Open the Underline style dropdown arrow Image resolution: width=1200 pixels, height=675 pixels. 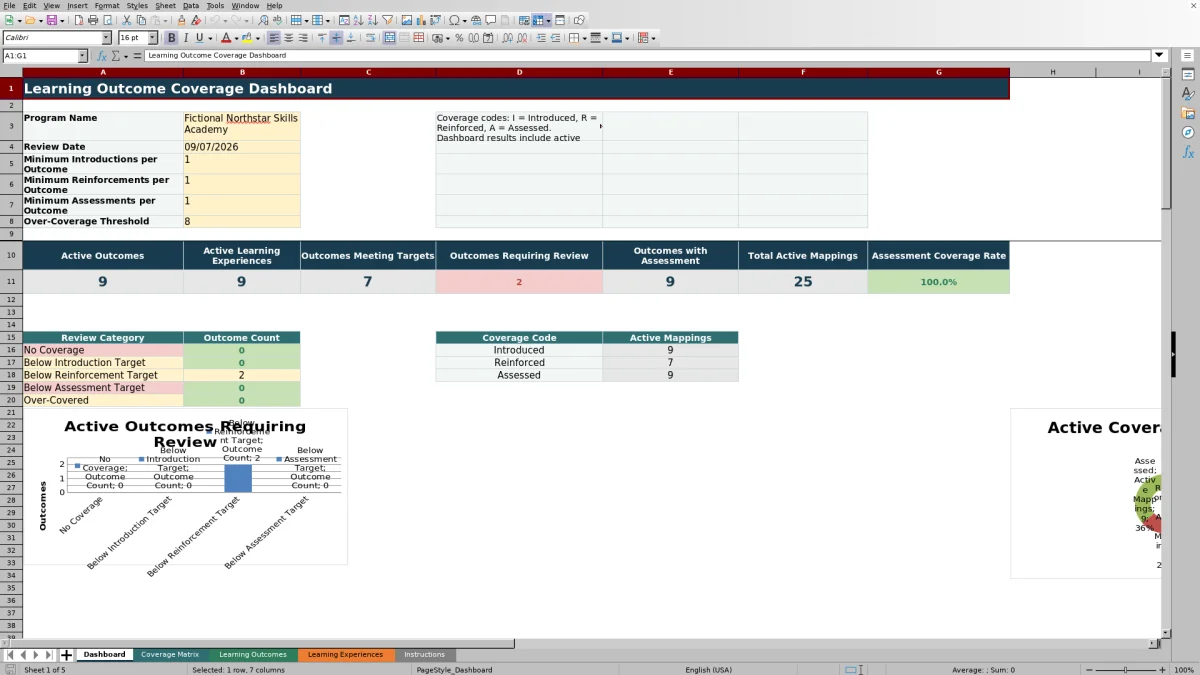tap(210, 38)
